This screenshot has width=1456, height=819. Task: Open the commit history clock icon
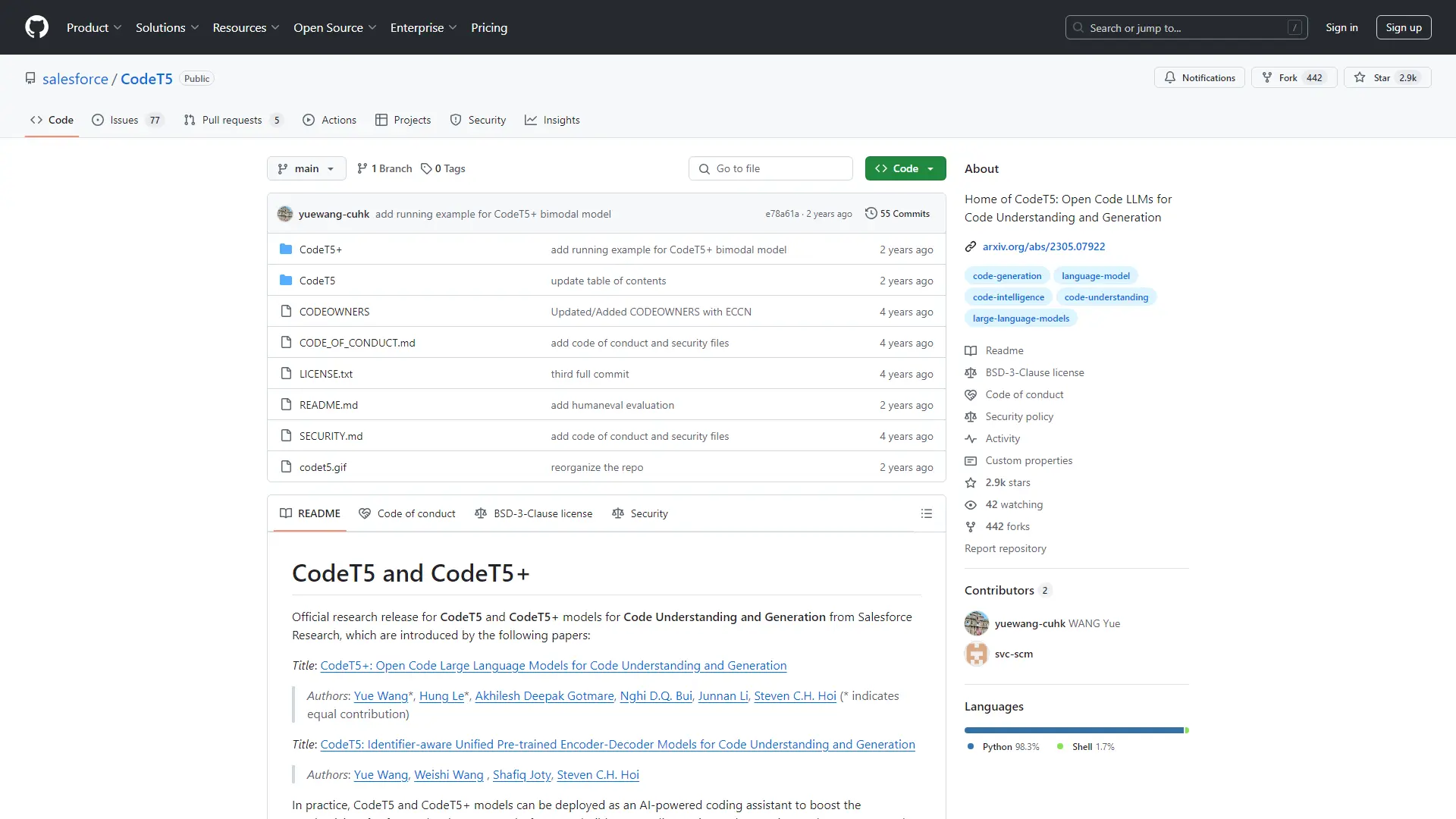click(x=871, y=213)
